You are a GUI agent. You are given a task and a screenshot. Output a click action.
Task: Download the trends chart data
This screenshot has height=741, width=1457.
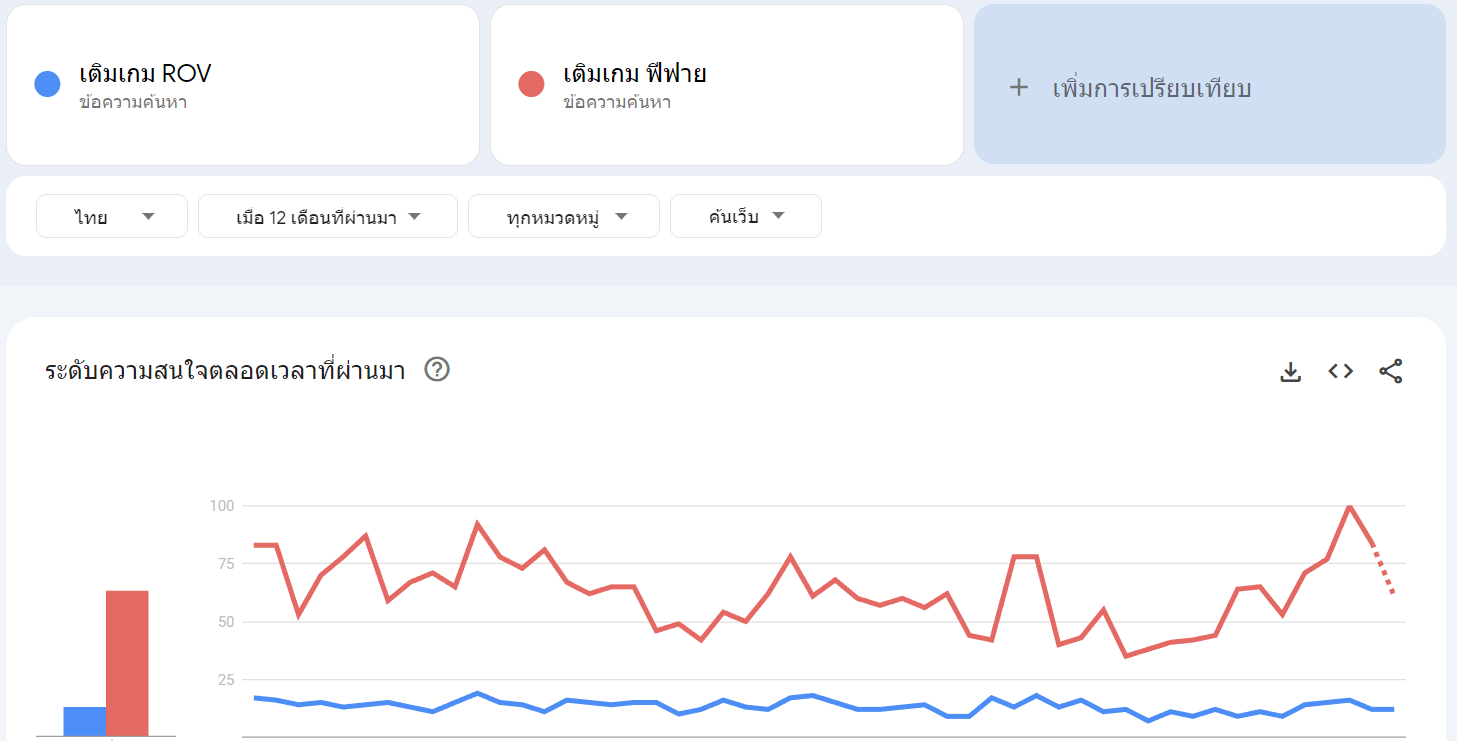point(1290,370)
